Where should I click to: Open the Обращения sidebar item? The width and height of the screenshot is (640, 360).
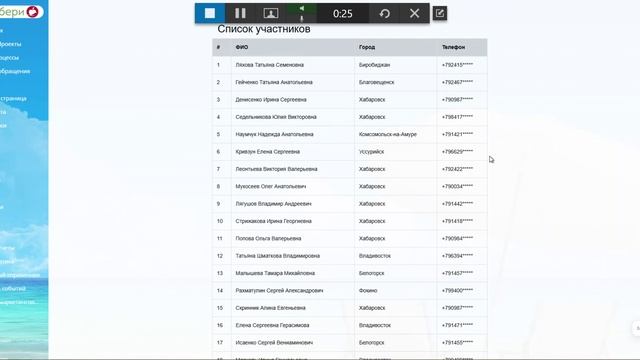(x=15, y=71)
